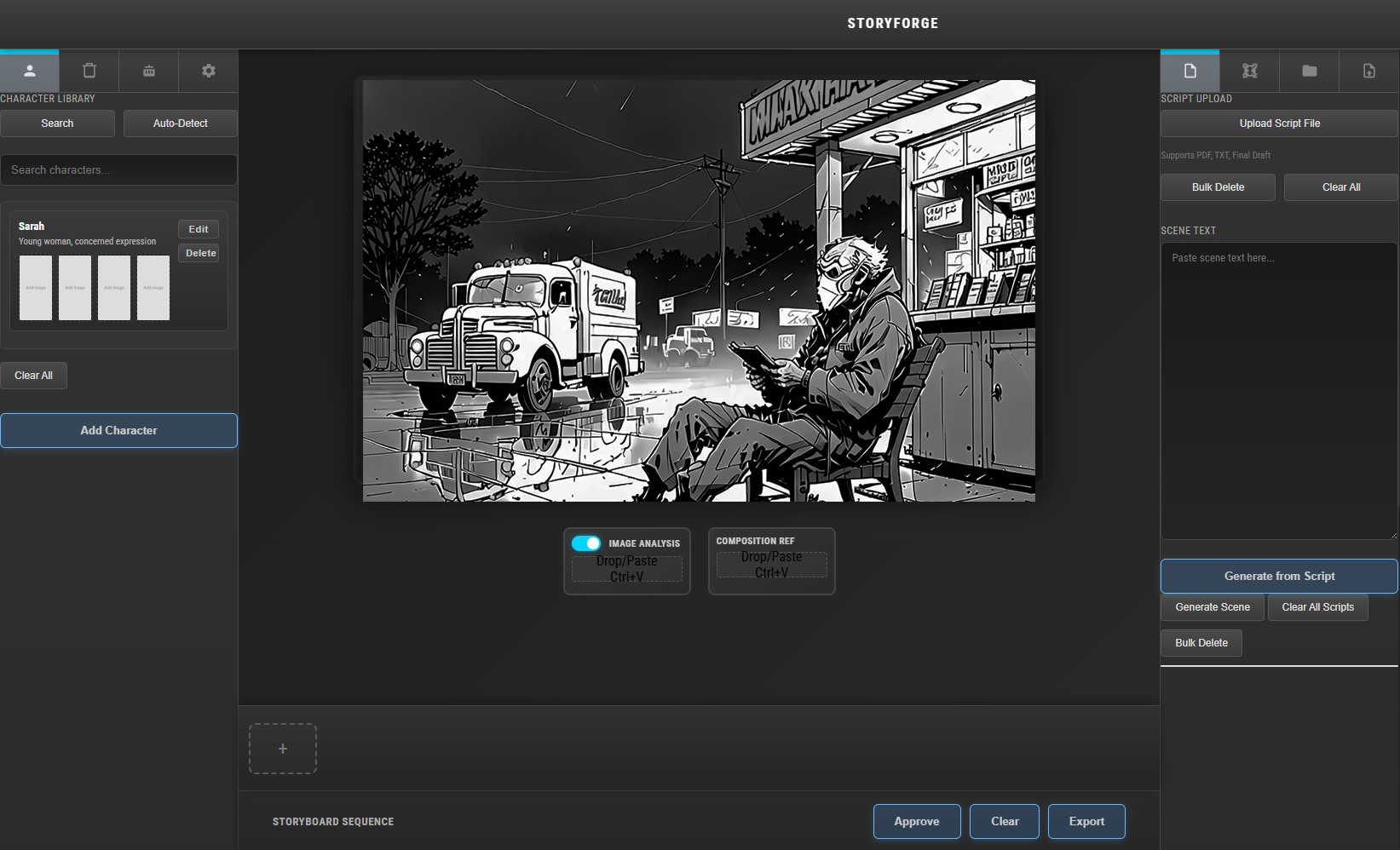Click into the Scene Text box
Viewport: 1400px width, 850px height.
(1279, 391)
